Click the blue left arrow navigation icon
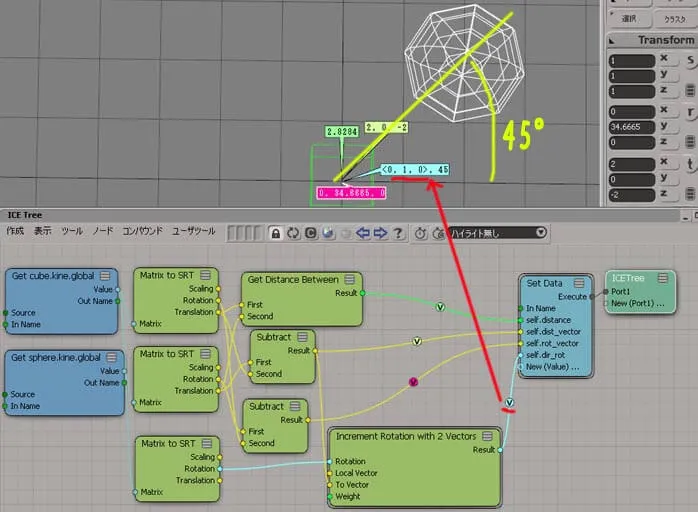Image resolution: width=698 pixels, height=512 pixels. coord(363,233)
